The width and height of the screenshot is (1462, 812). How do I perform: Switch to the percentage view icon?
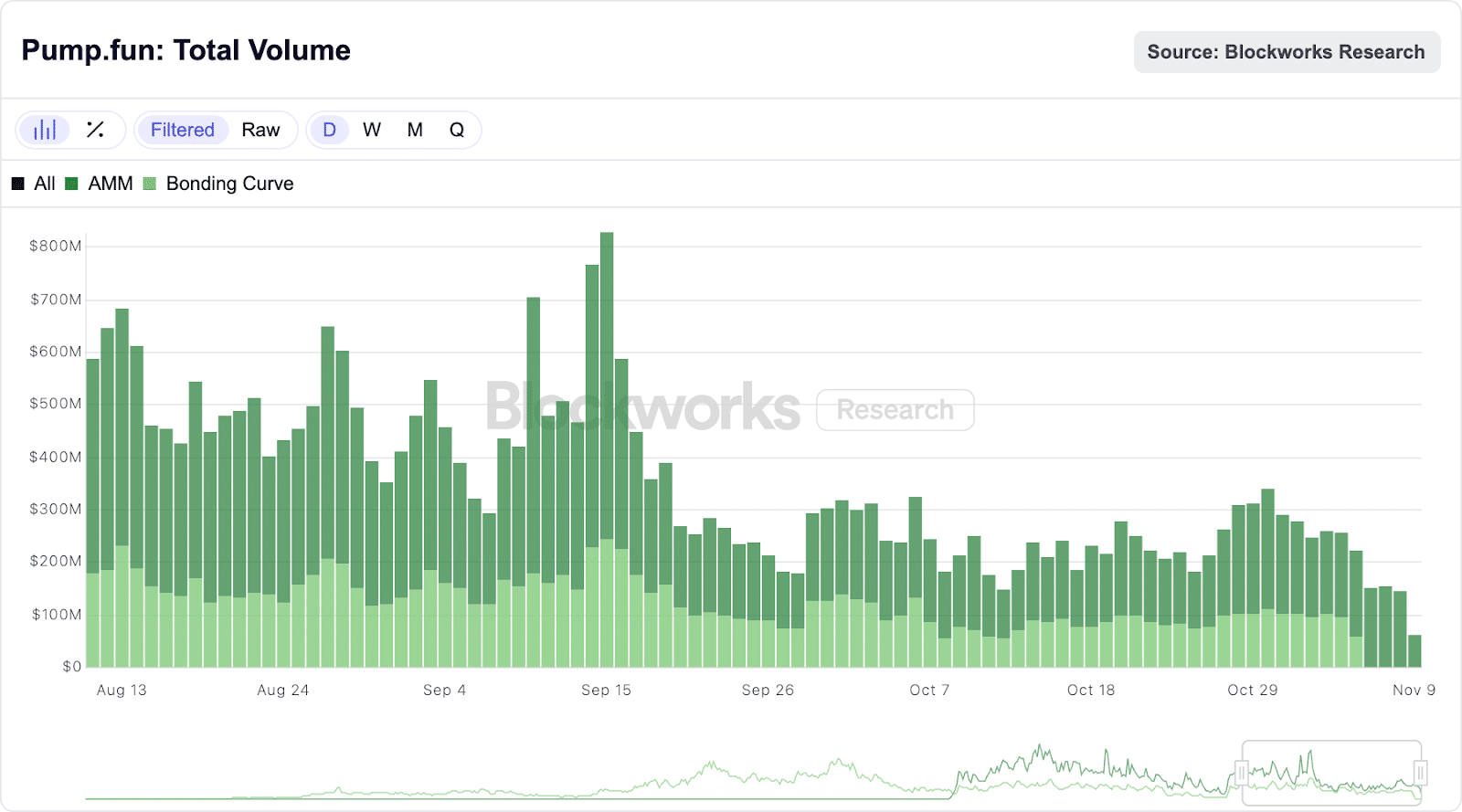point(95,130)
